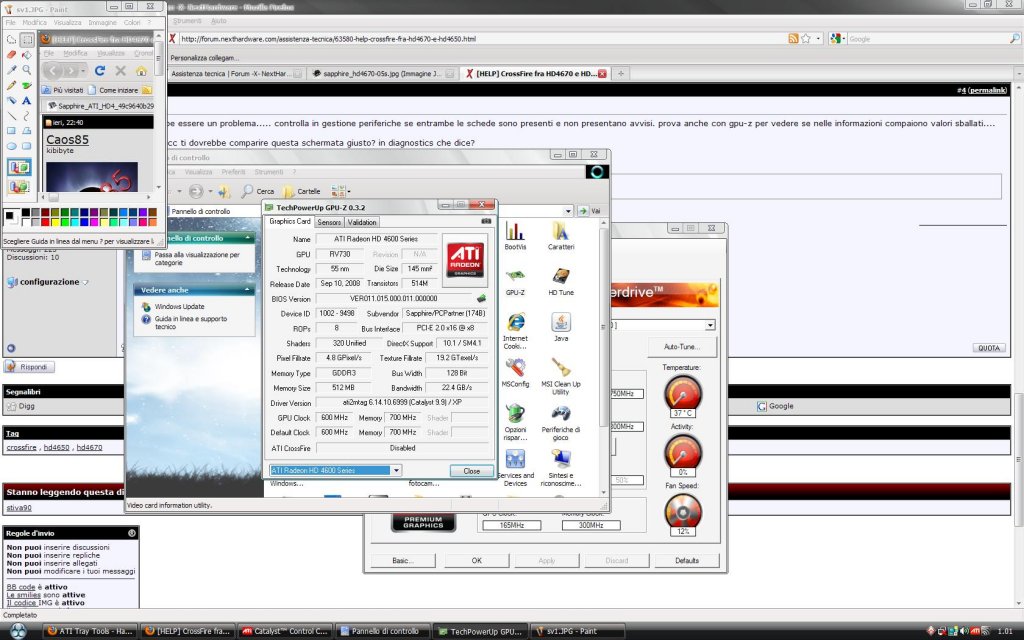Click OK in Catalyst Control Center
This screenshot has width=1024, height=640.
point(476,560)
